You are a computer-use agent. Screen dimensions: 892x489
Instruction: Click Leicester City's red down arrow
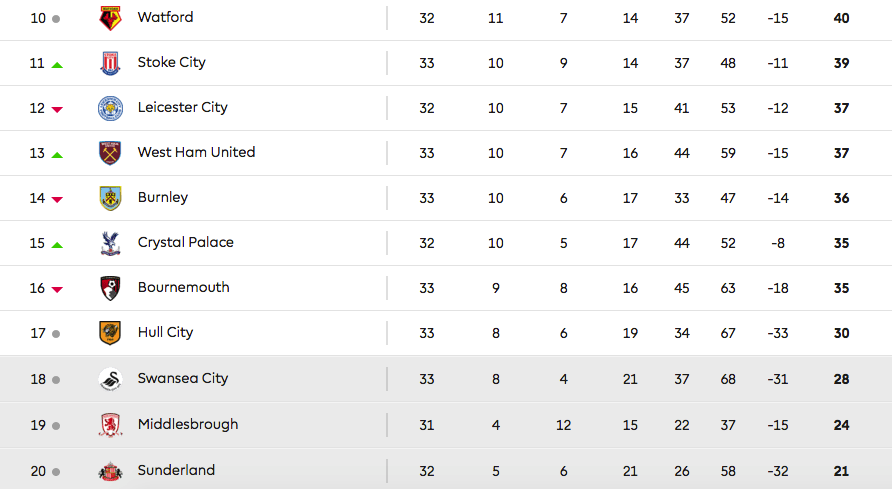point(57,109)
